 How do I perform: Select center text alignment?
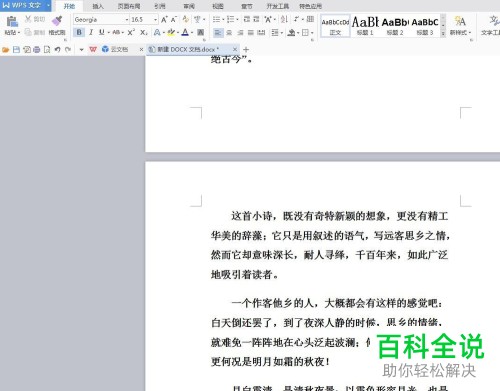[229, 33]
